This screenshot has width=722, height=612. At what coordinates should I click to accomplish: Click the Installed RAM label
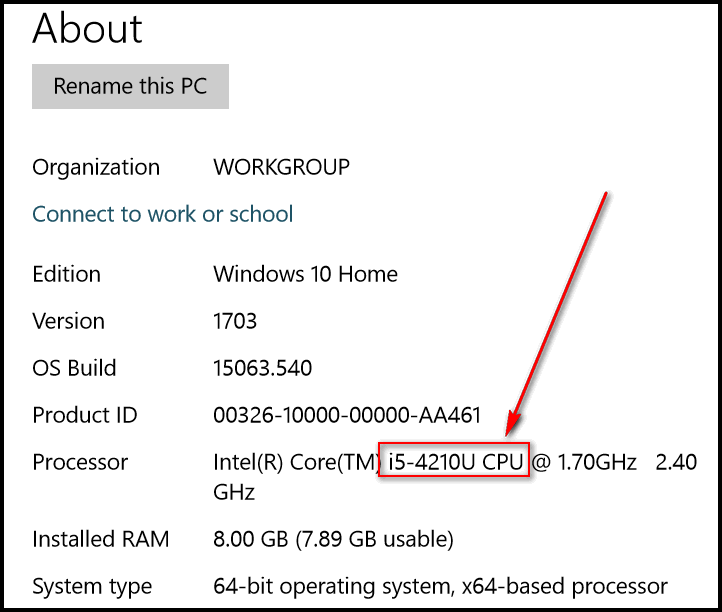click(x=101, y=539)
